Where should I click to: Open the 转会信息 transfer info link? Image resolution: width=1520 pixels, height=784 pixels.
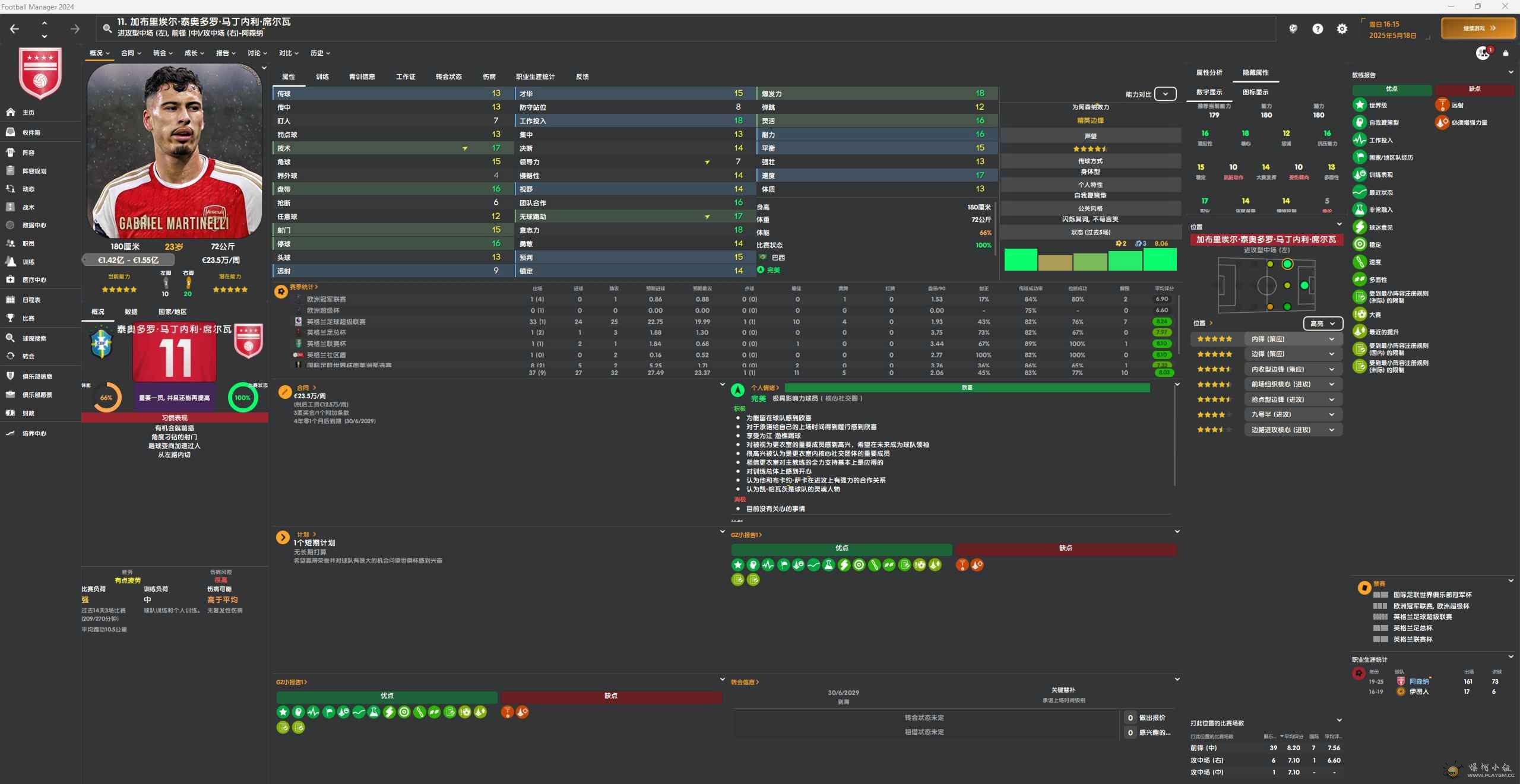[745, 682]
